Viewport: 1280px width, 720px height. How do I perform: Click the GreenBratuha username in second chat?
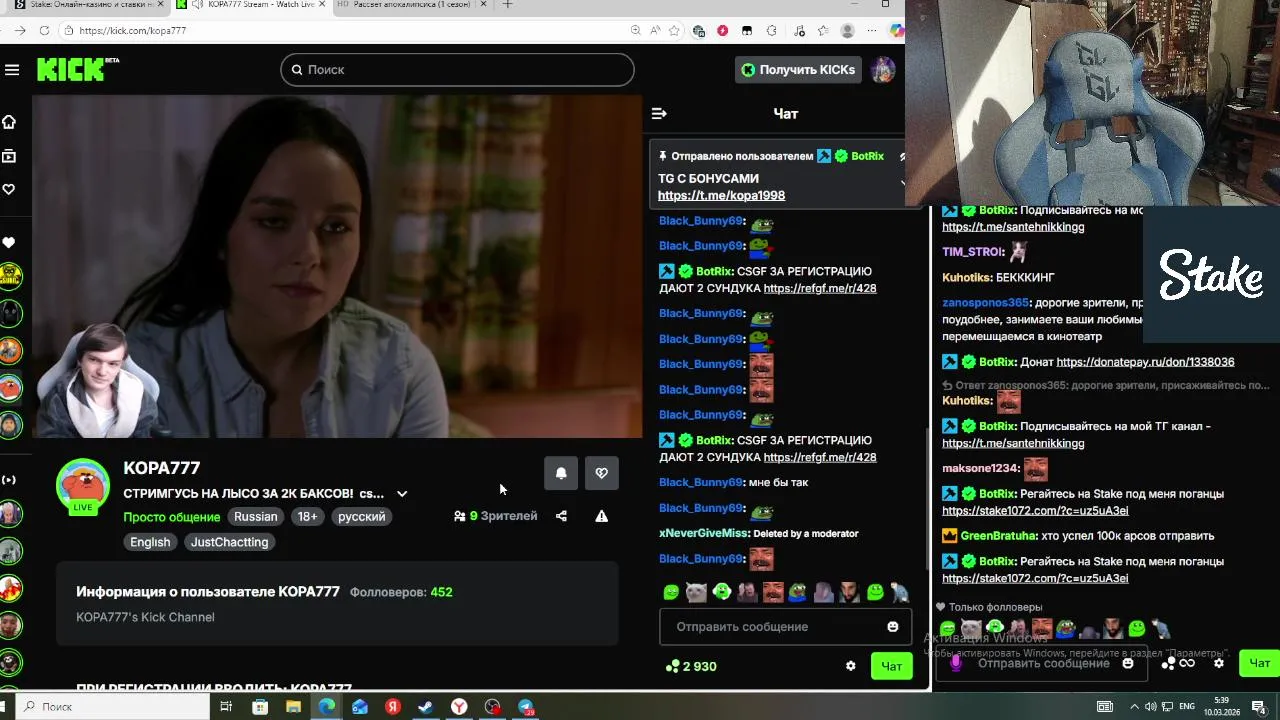(x=997, y=536)
